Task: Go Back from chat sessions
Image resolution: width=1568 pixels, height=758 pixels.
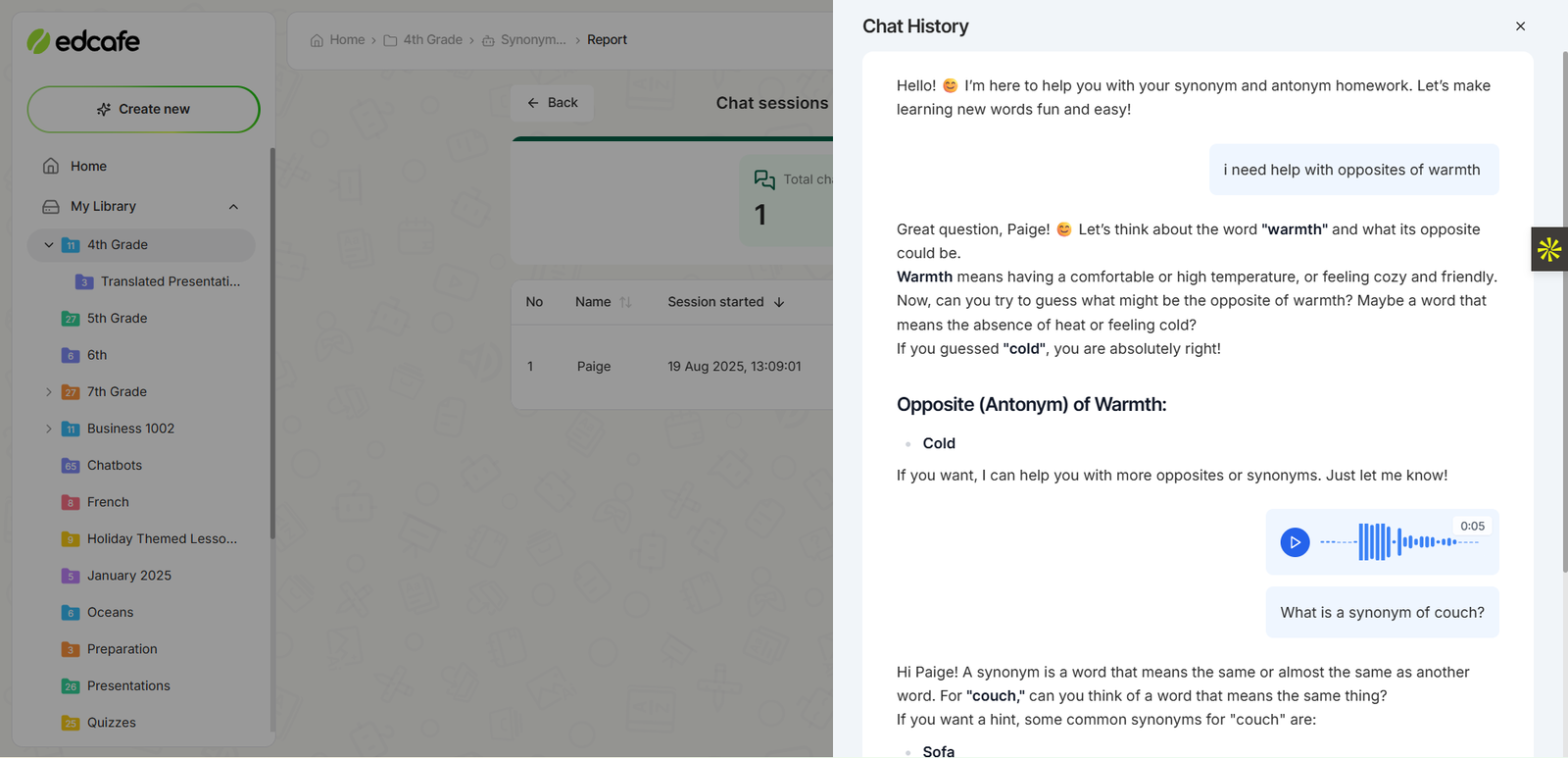Action: tap(553, 103)
